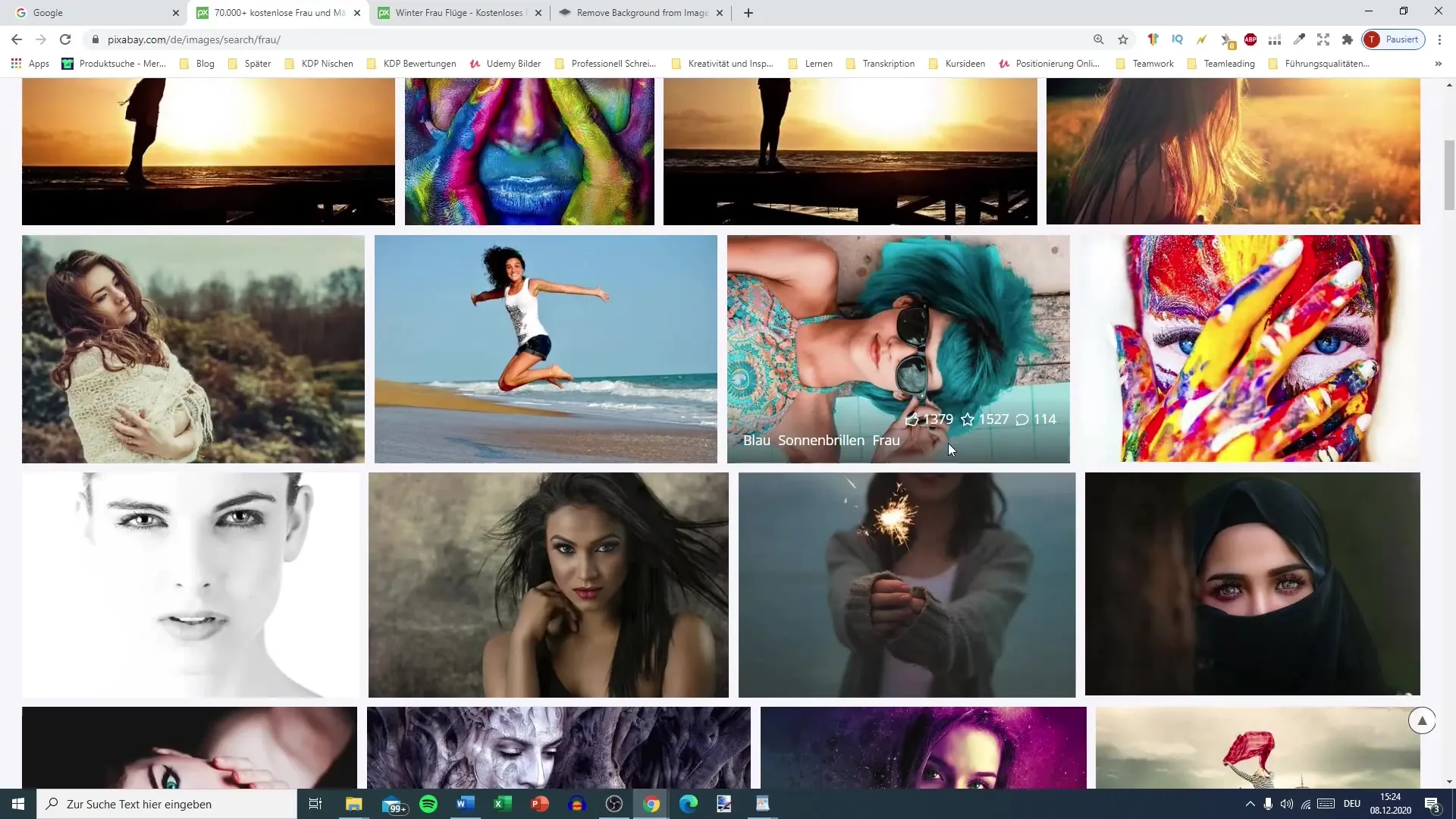Viewport: 1456px width, 819px height.
Task: Open the IQ browser extension
Action: coord(1177,39)
